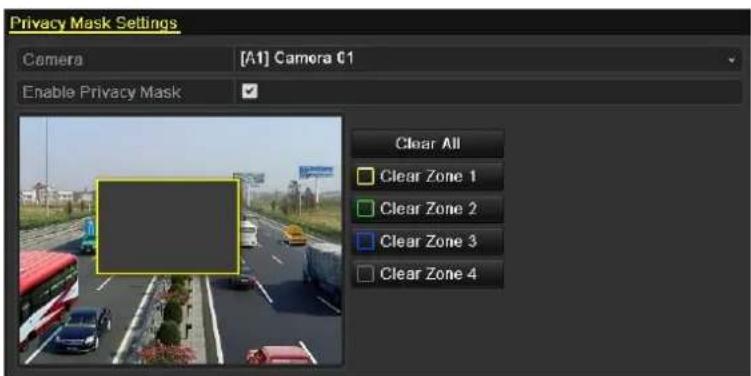The height and width of the screenshot is (376, 751).
Task: Open the Camera dropdown showing [A1] Camera 01
Action: point(488,59)
